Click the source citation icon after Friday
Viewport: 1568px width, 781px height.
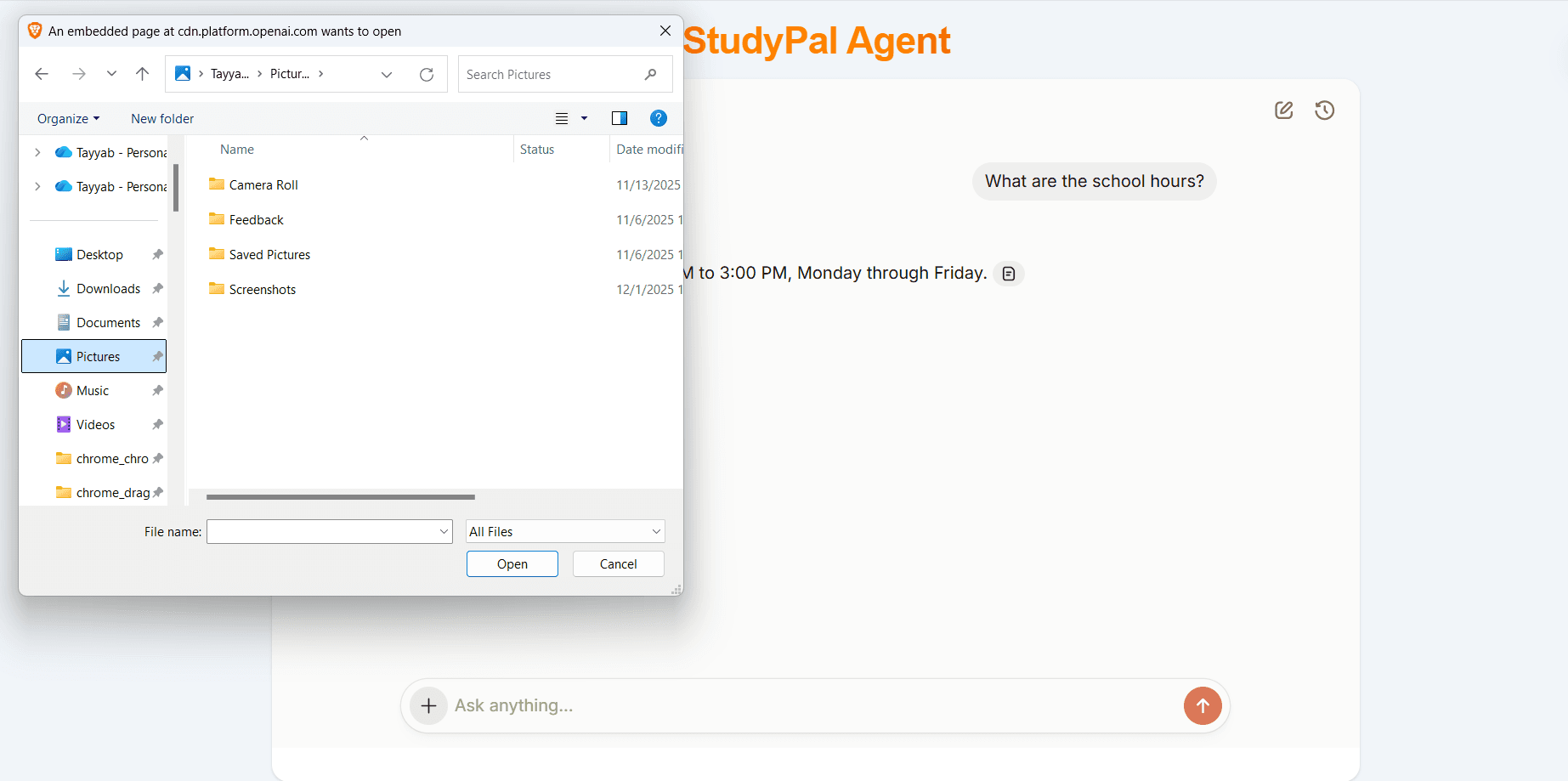tap(1009, 274)
